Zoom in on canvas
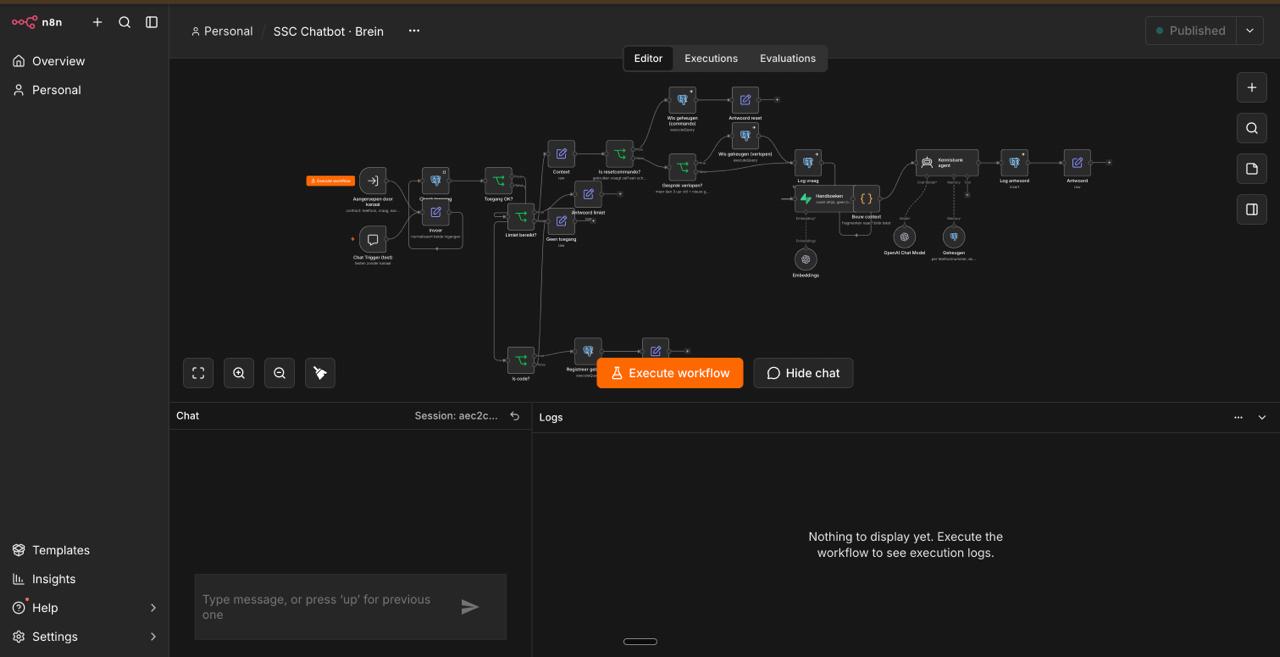This screenshot has width=1280, height=657. (x=239, y=373)
